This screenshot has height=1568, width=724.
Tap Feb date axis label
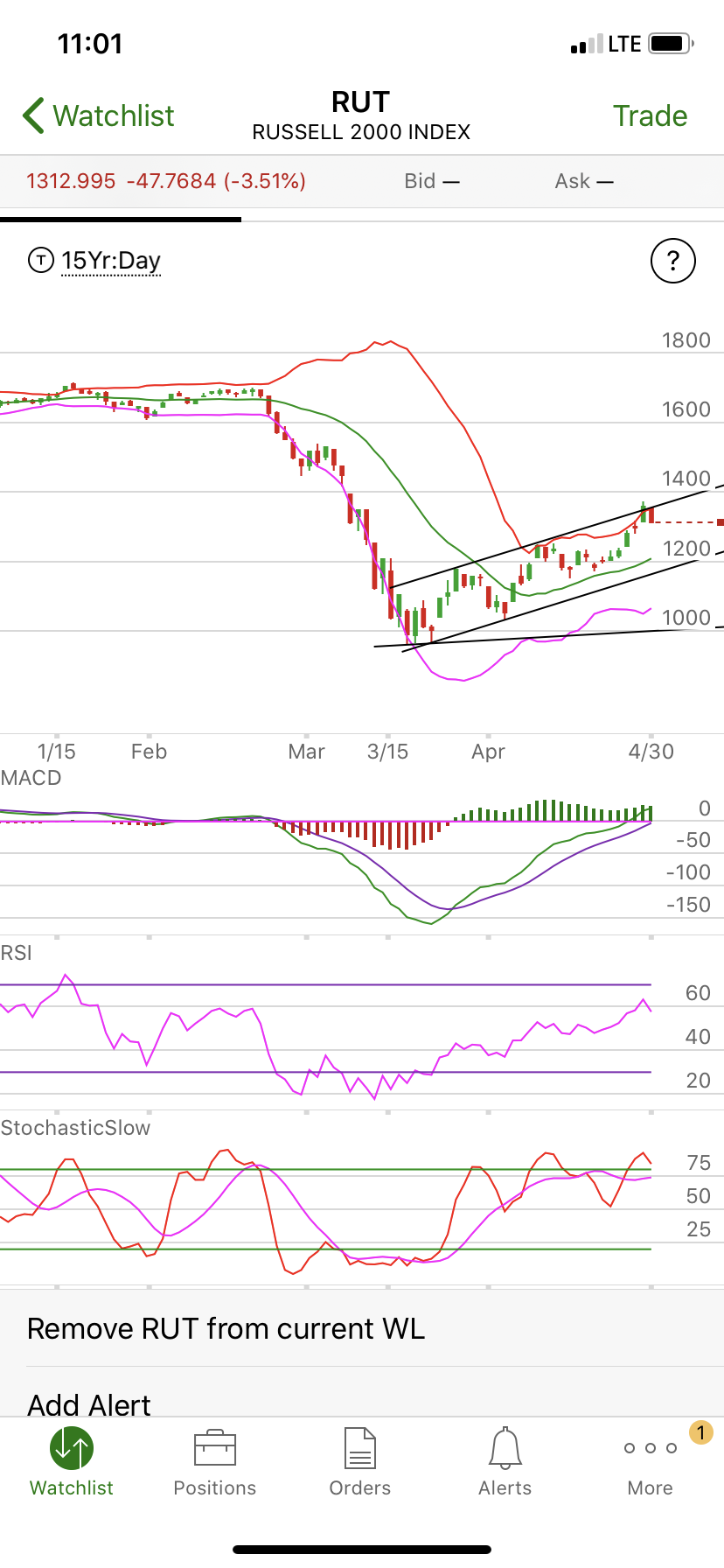149,752
